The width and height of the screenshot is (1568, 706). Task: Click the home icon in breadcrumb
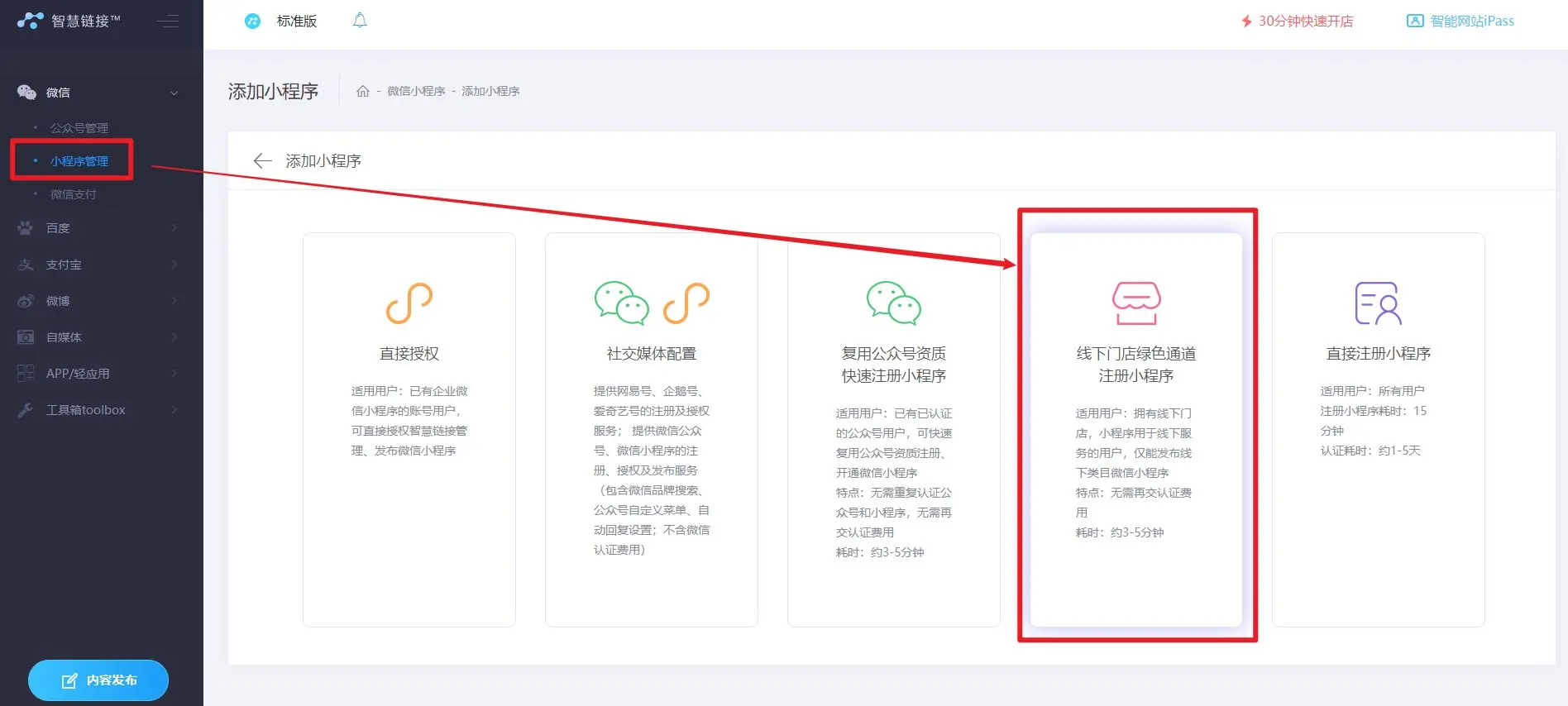tap(362, 91)
